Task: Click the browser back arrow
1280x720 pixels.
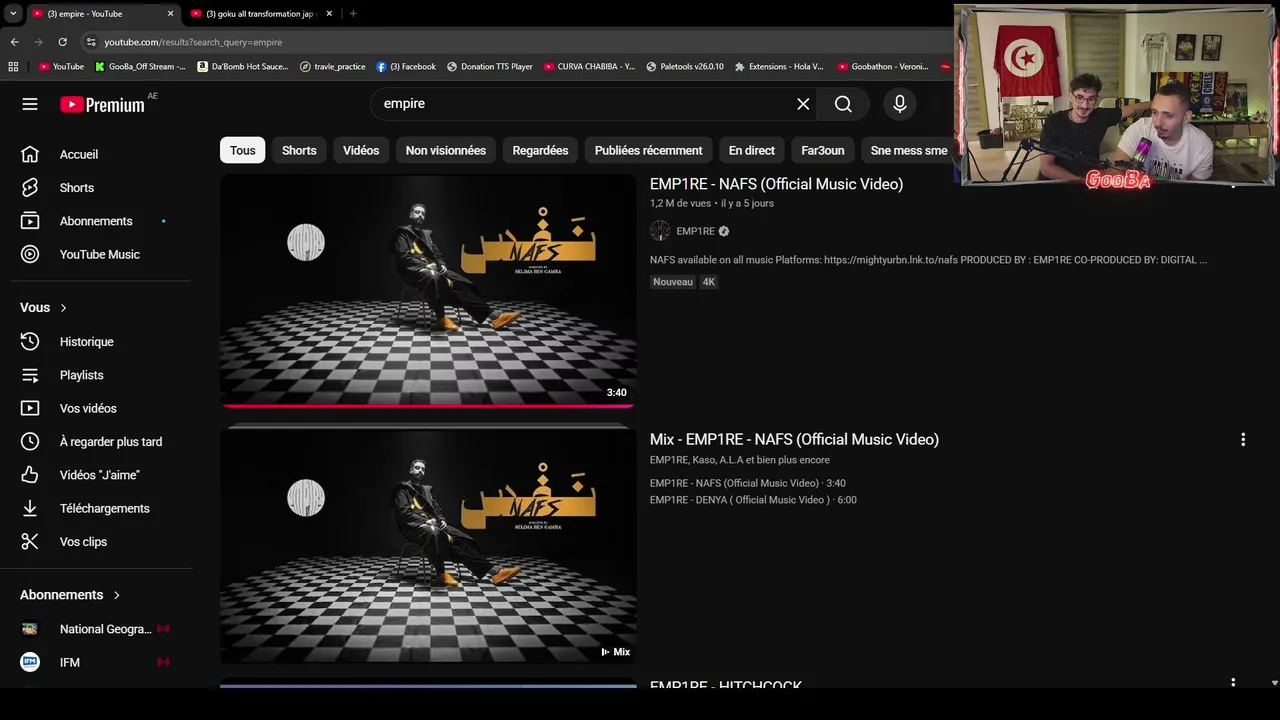Action: click(14, 42)
